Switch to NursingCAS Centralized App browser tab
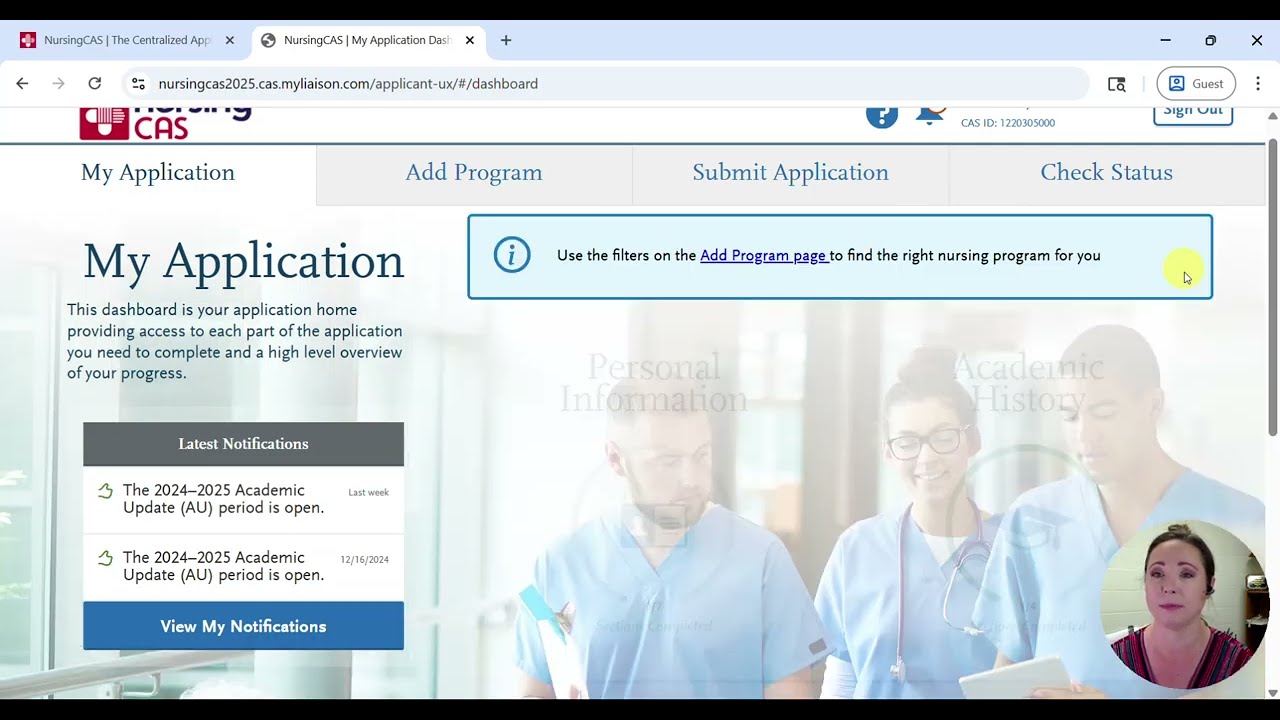The image size is (1280, 720). pyautogui.click(x=126, y=40)
